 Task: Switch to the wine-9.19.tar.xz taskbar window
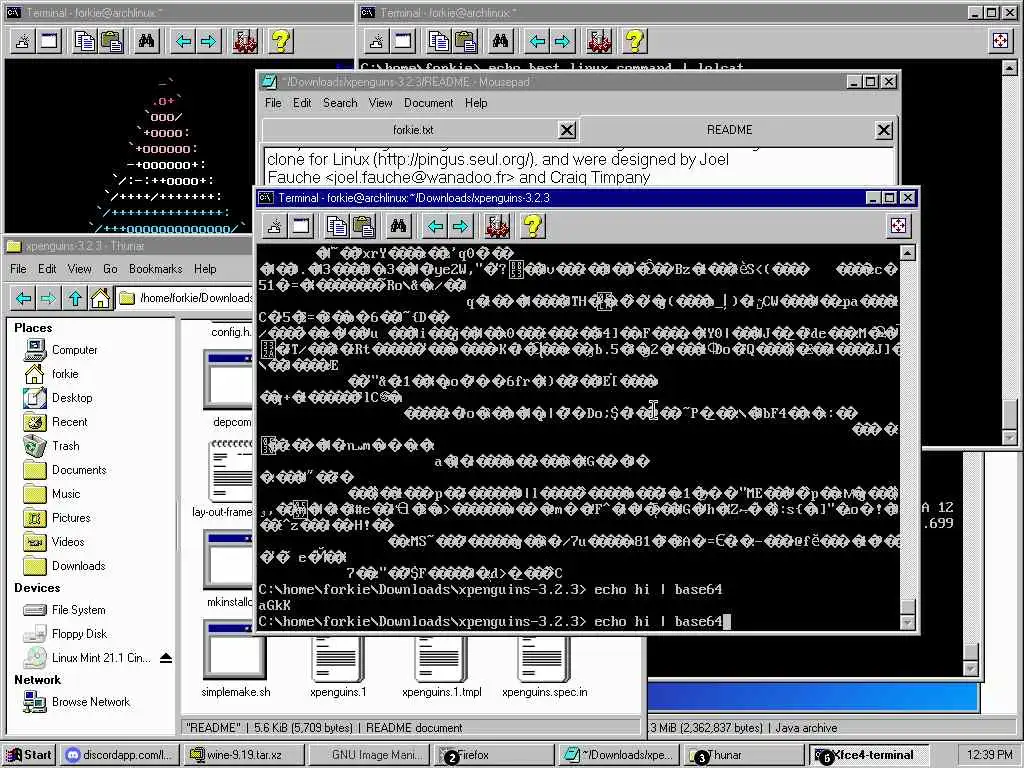click(244, 755)
